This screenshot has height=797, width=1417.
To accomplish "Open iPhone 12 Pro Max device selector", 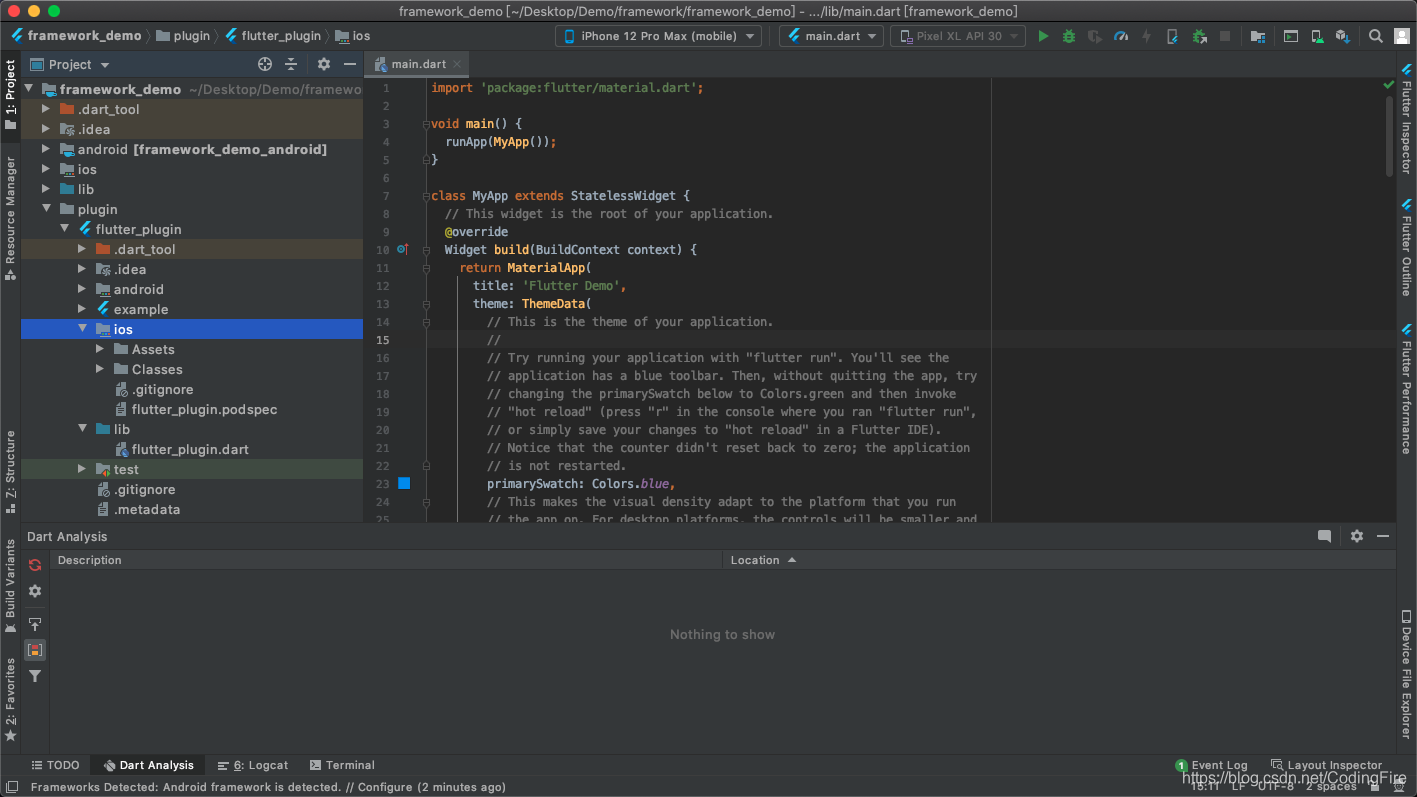I will coord(659,36).
